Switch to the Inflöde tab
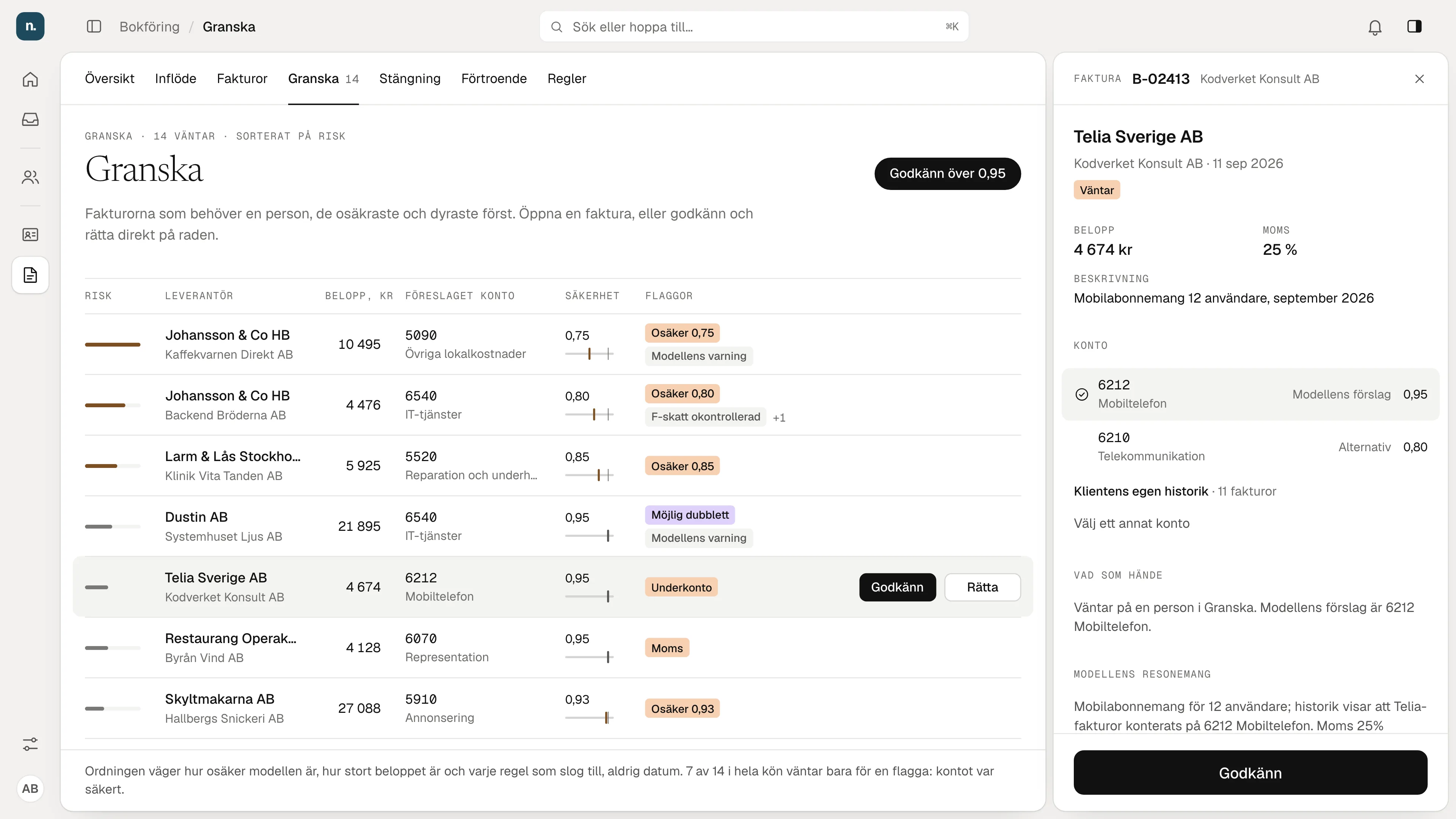The height and width of the screenshot is (819, 1456). (176, 78)
